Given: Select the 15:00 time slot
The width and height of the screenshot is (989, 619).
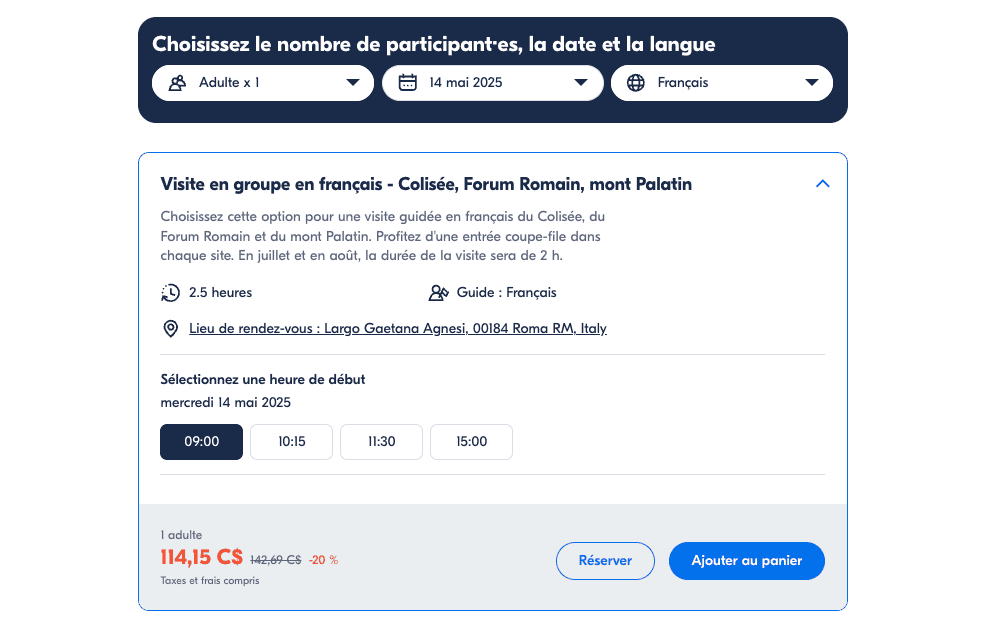Looking at the screenshot, I should click(471, 442).
